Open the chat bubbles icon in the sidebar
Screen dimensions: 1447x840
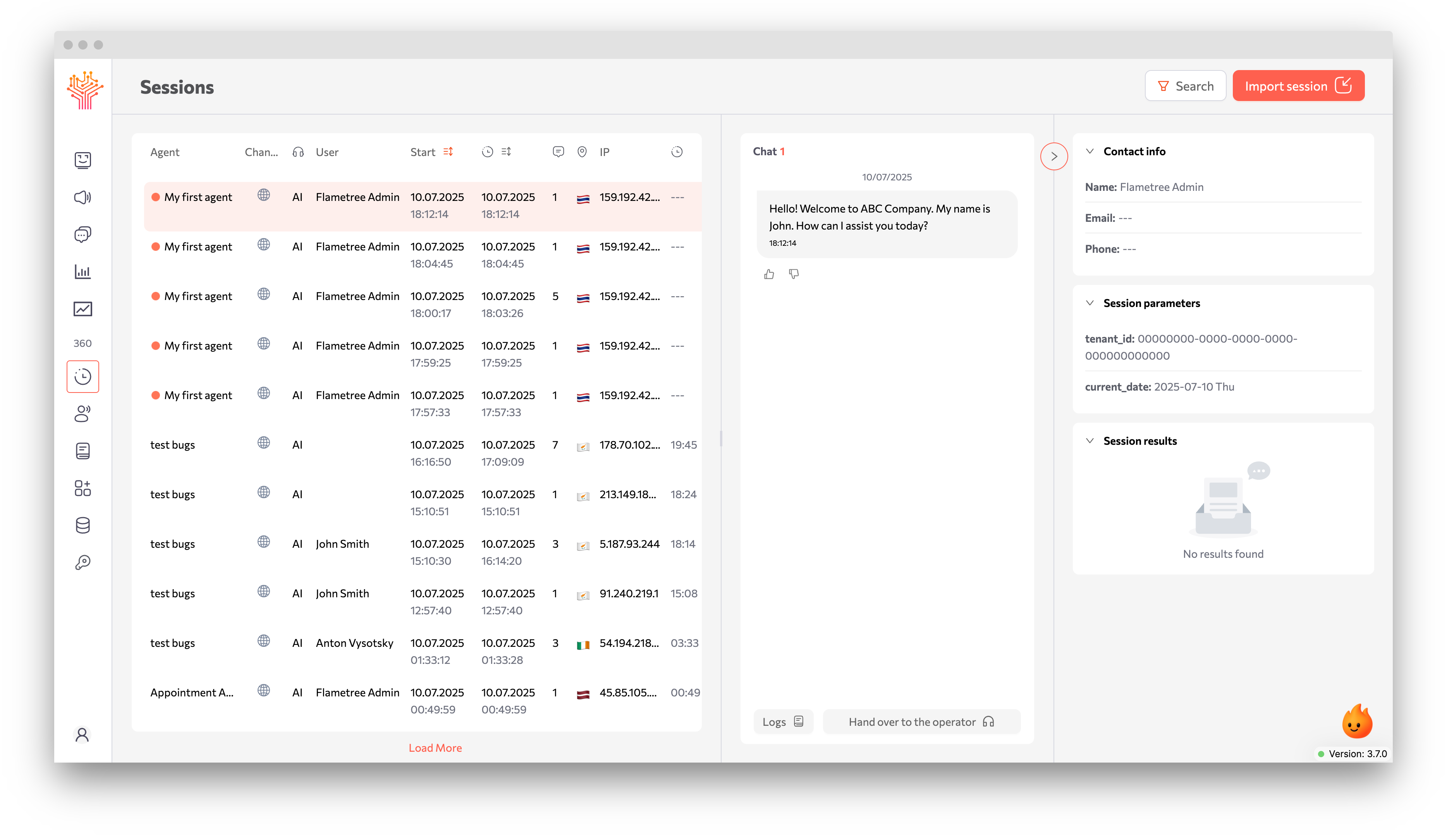coord(82,235)
